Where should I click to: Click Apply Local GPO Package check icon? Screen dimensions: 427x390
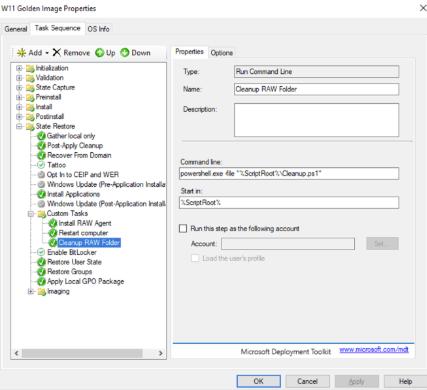pyautogui.click(x=41, y=282)
